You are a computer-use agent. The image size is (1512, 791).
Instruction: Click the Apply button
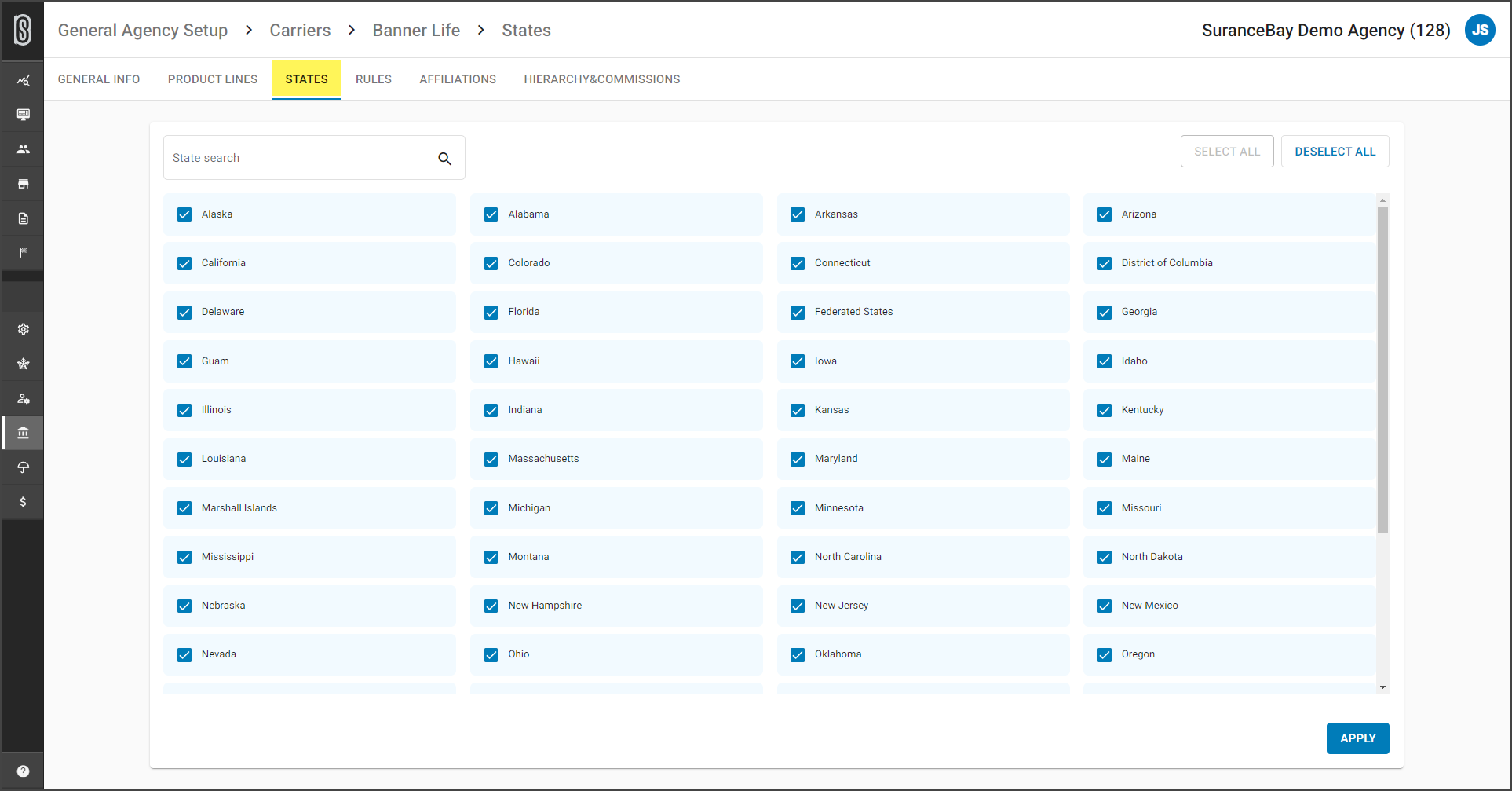tap(1358, 738)
